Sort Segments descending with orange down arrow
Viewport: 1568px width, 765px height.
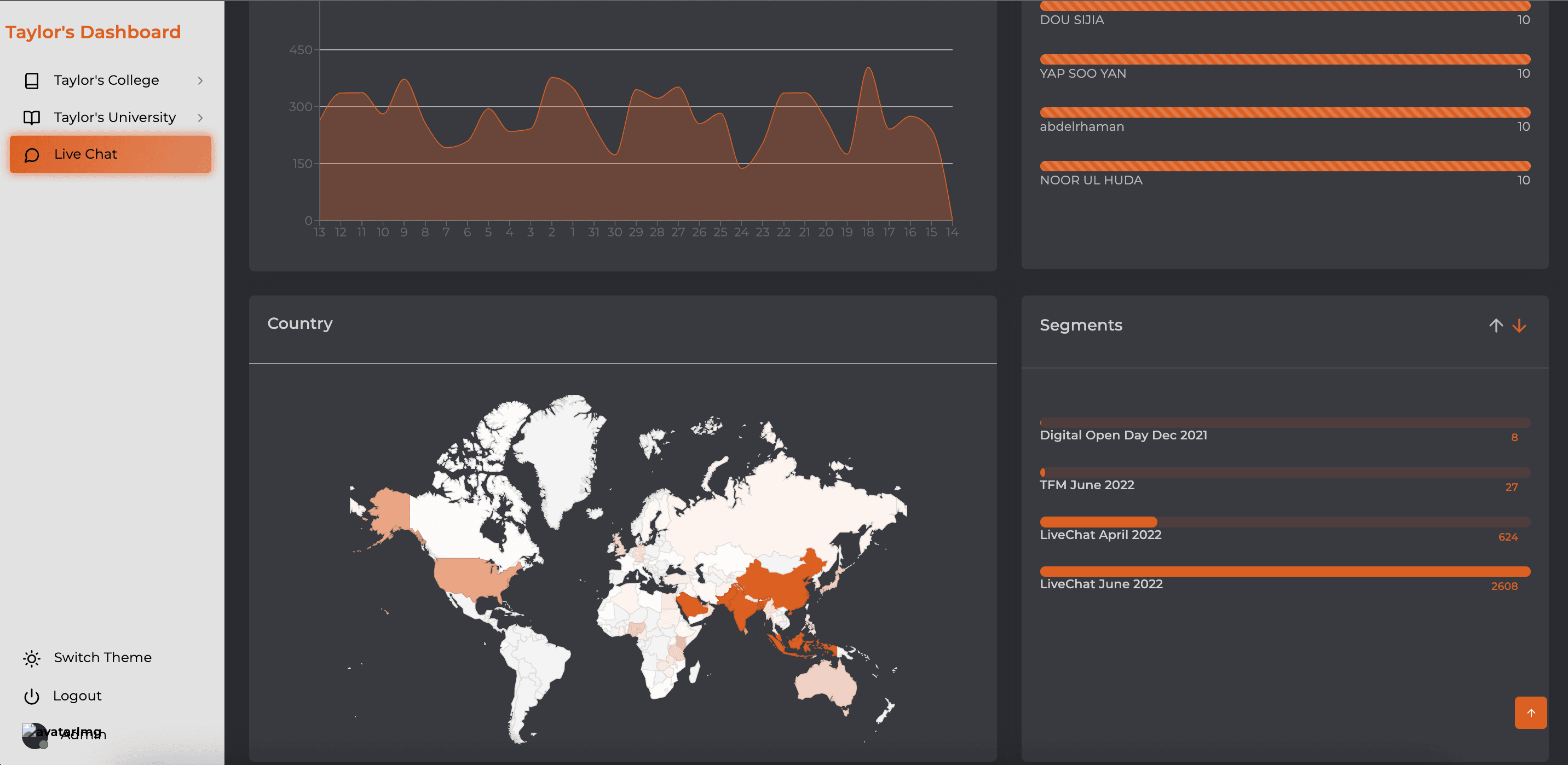(x=1519, y=326)
